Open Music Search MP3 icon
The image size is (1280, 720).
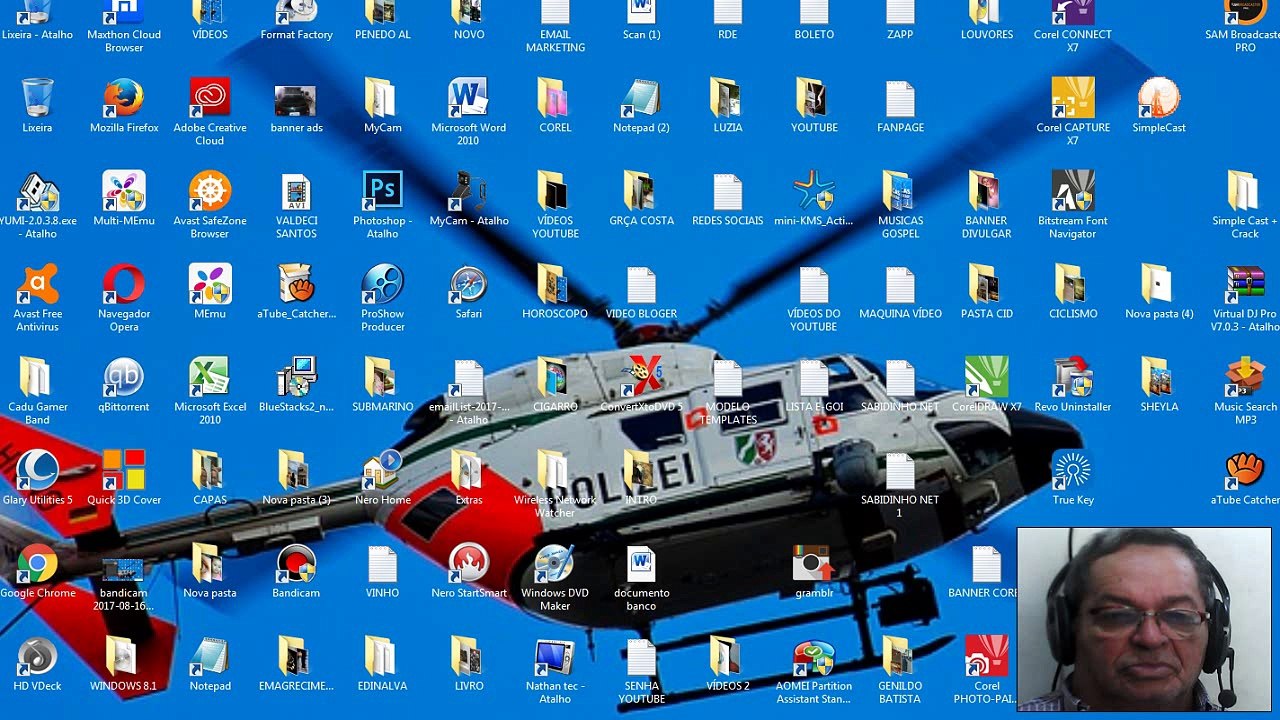click(x=1244, y=378)
